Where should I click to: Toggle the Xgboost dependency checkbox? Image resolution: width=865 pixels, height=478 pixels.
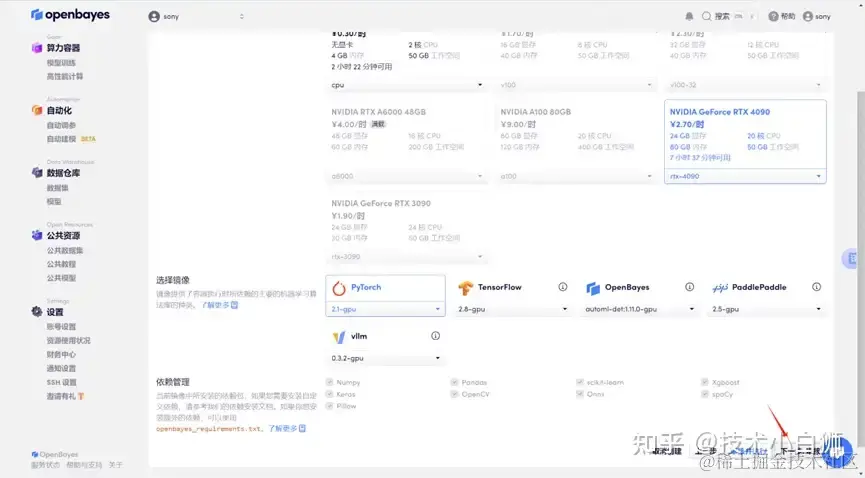pyautogui.click(x=704, y=382)
